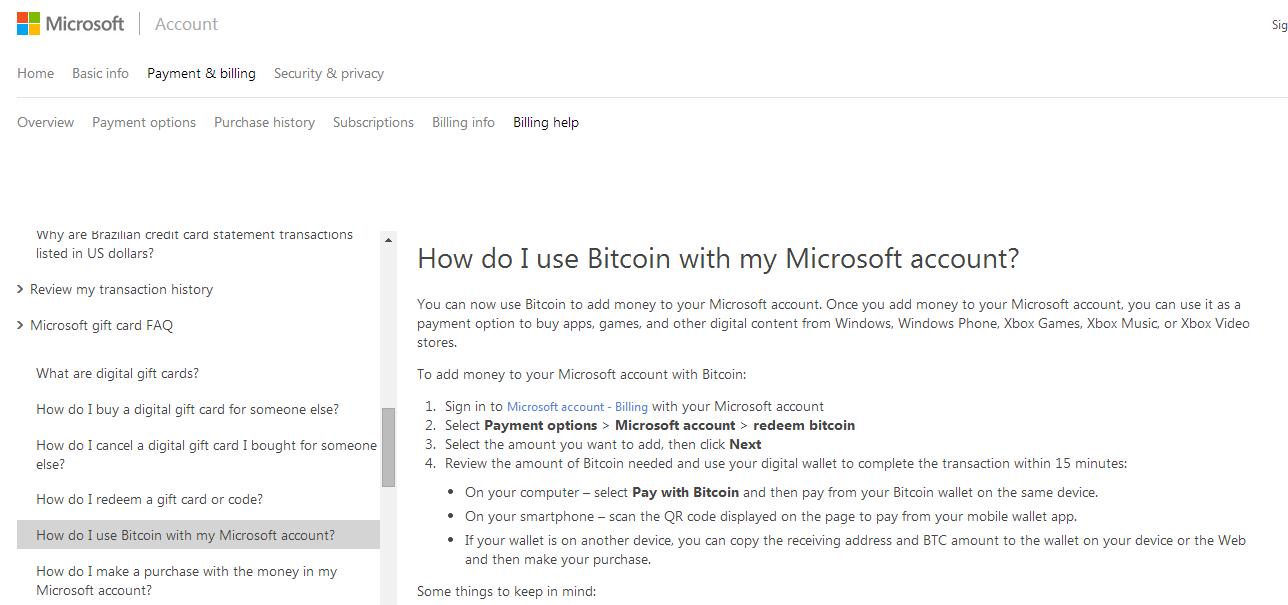Click the Microsoft logo
The height and width of the screenshot is (605, 1288).
(x=70, y=24)
